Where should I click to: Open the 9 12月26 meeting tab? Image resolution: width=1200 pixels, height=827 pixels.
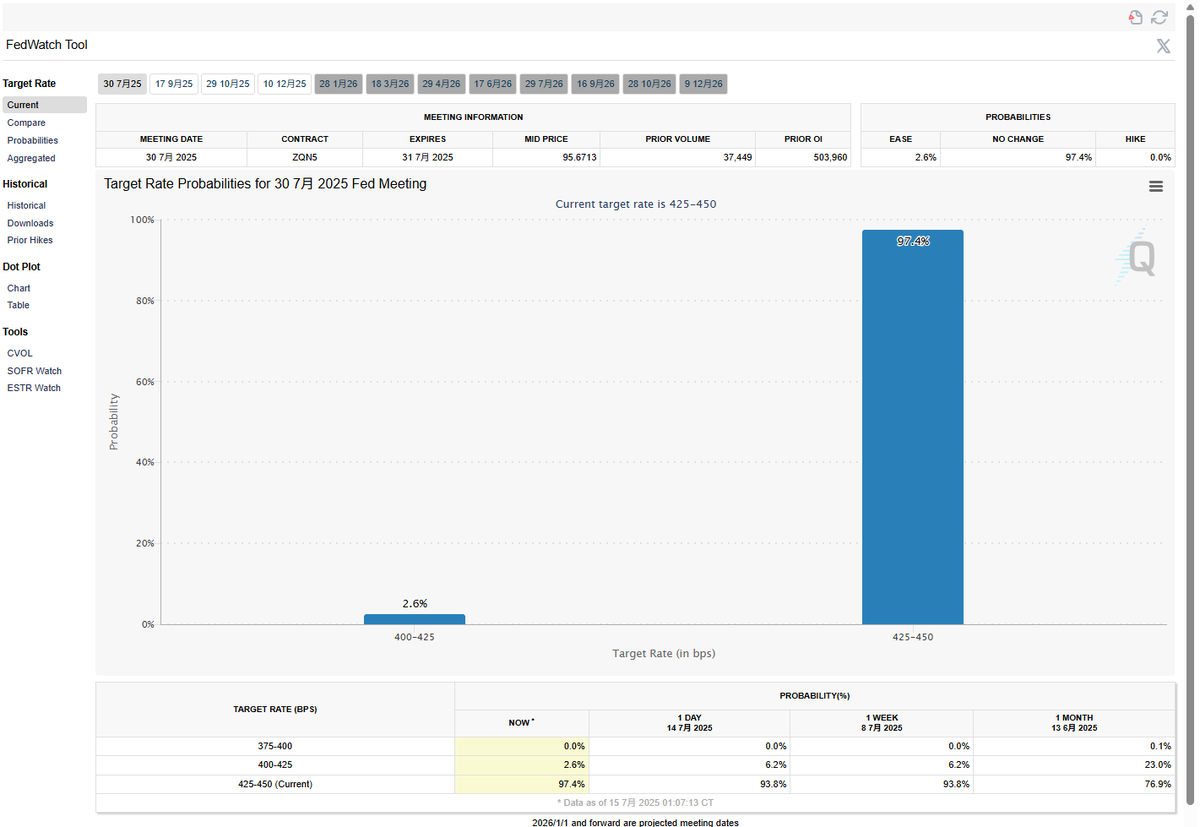(x=704, y=84)
